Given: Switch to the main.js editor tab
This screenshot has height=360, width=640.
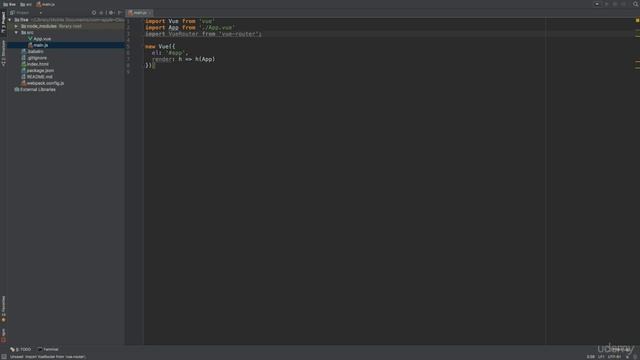Looking at the screenshot, I should pos(138,13).
